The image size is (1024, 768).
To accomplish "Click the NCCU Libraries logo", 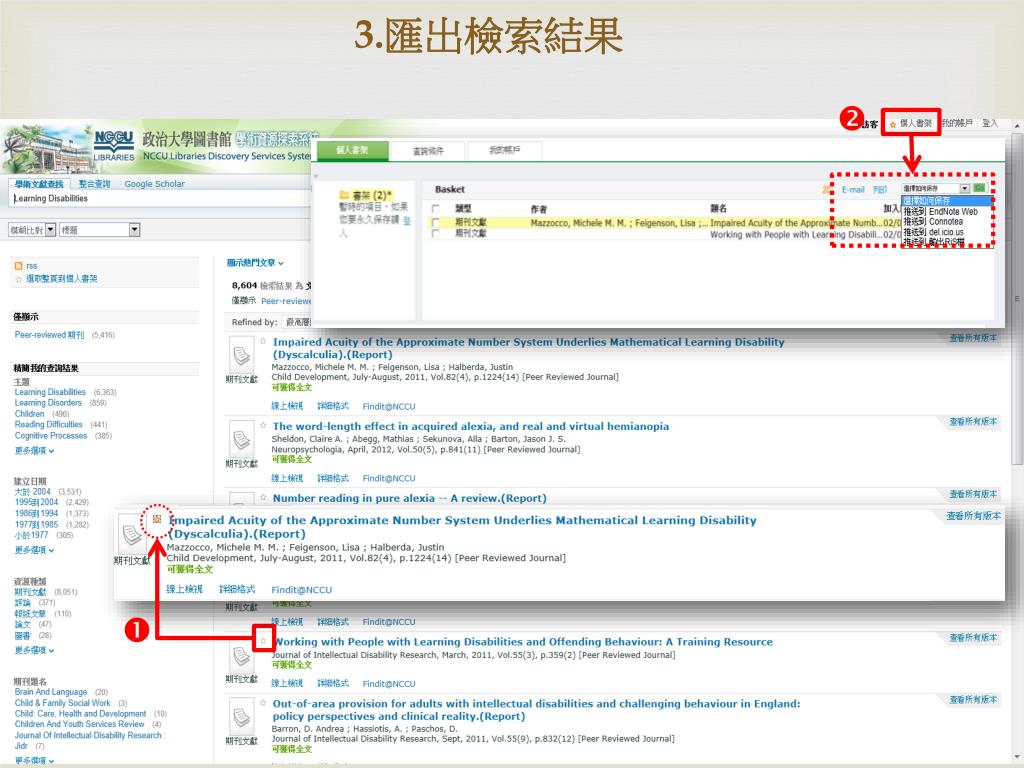I will 113,146.
